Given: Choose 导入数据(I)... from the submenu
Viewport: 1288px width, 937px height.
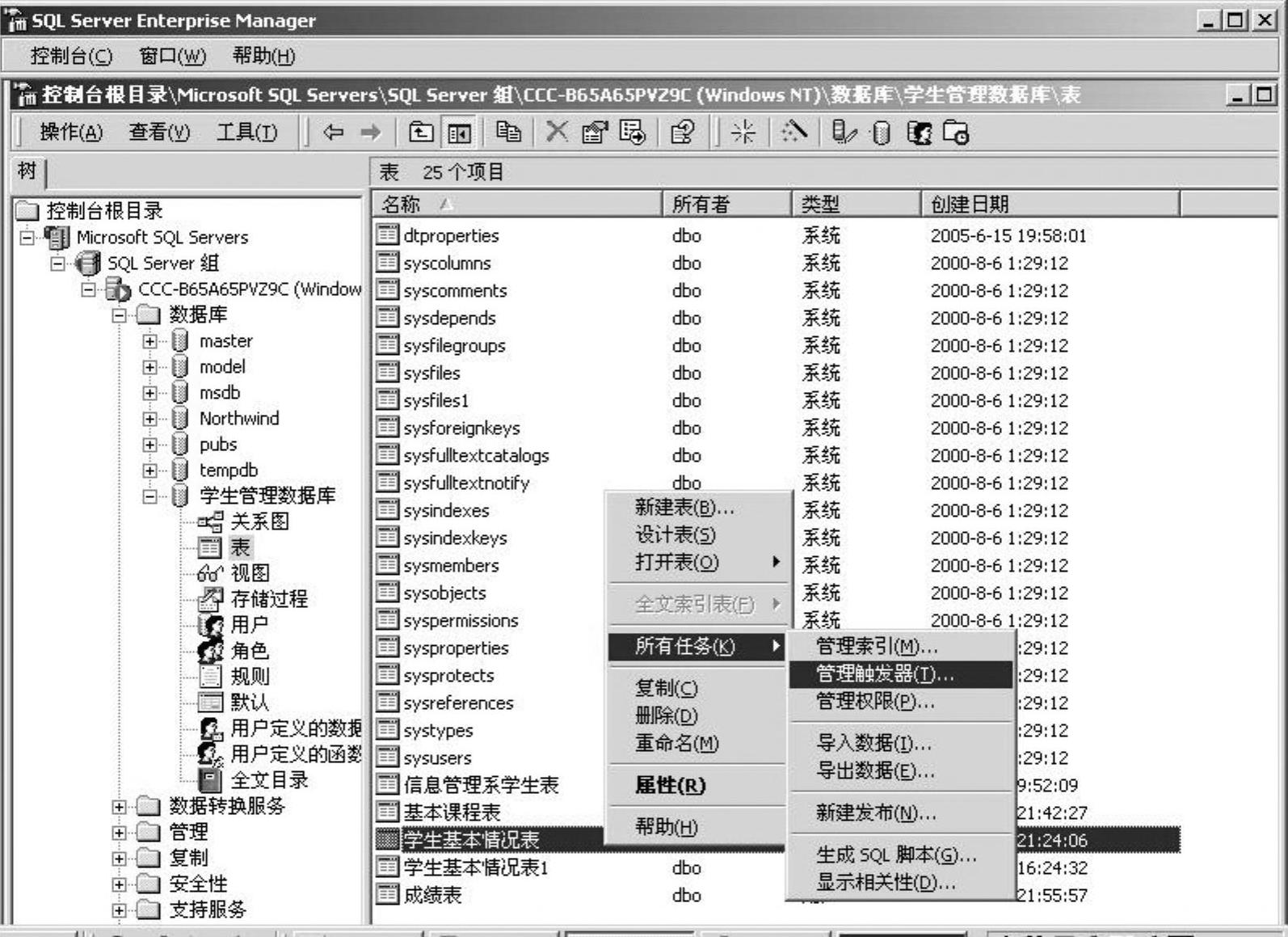Looking at the screenshot, I should [x=901, y=742].
